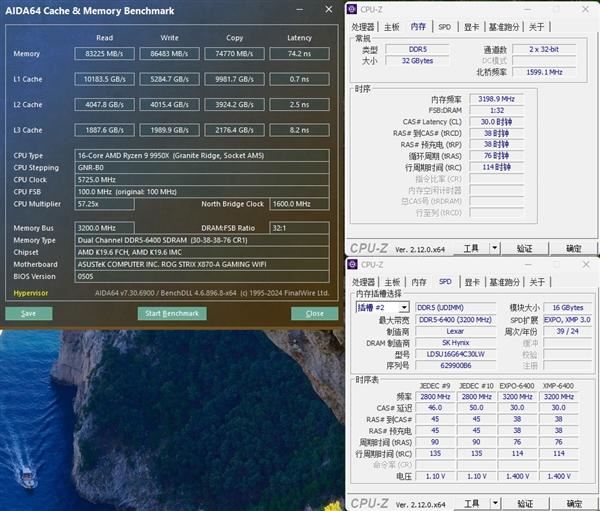
Task: Select the SPD tab in the upper CPU-Z window
Action: coord(444,27)
